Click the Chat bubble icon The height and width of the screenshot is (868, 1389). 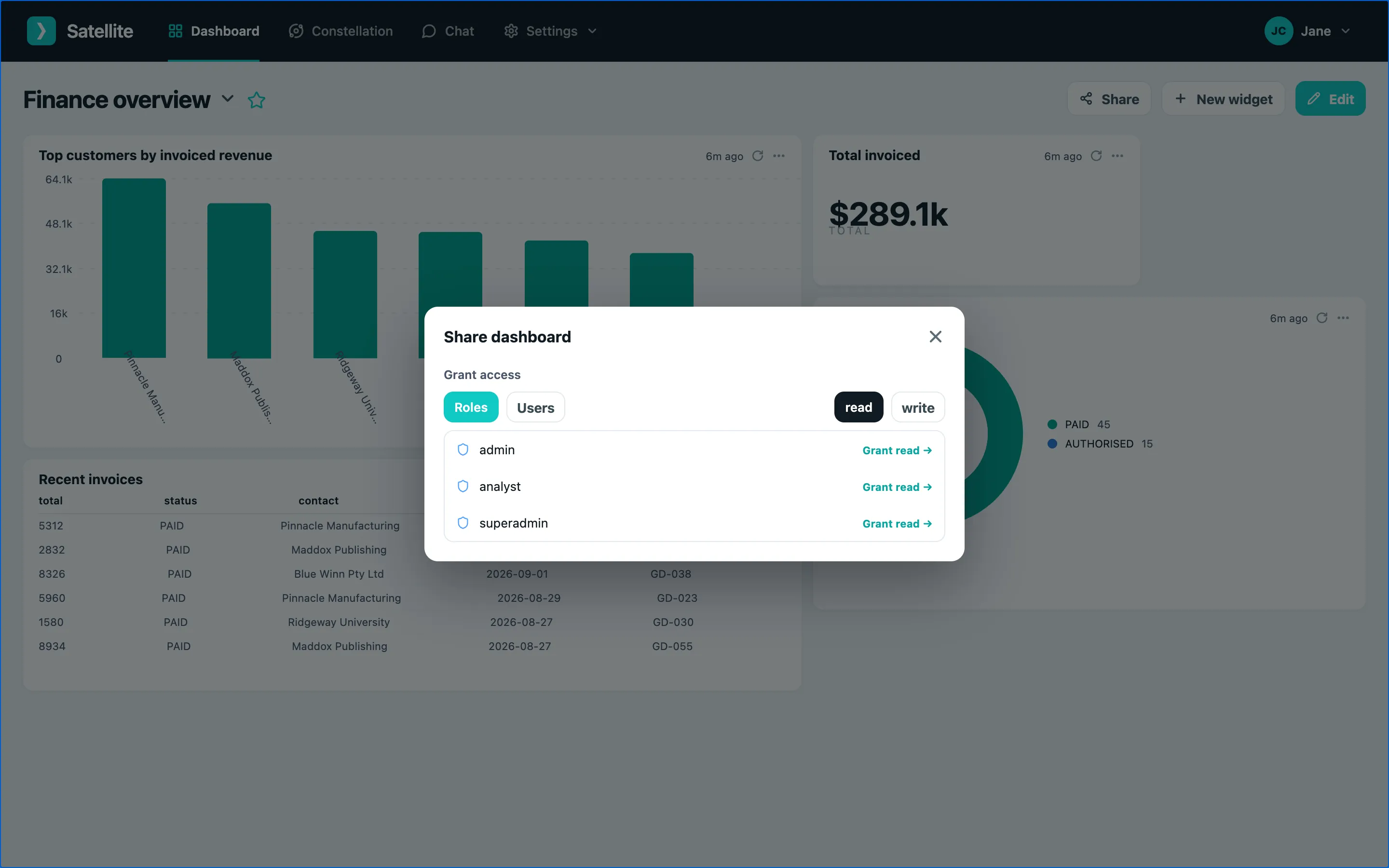[x=429, y=31]
